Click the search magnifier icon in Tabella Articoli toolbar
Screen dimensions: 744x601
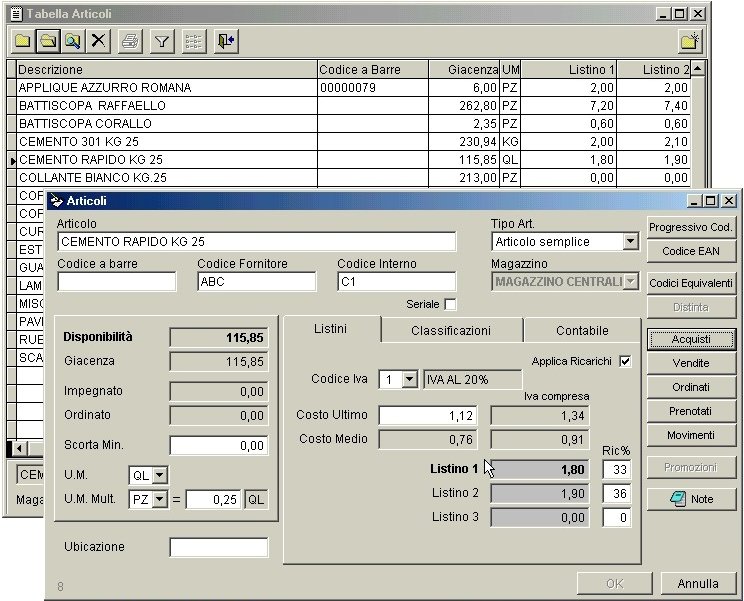(73, 41)
